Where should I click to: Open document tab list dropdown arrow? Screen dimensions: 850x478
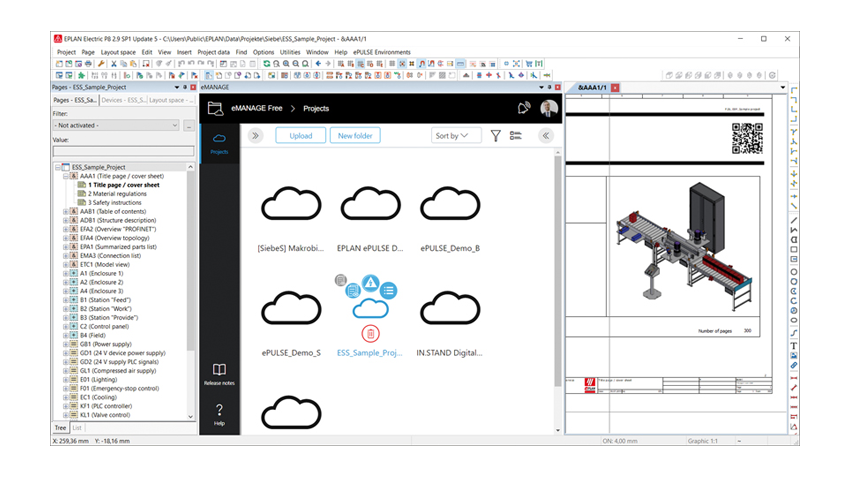(x=782, y=87)
